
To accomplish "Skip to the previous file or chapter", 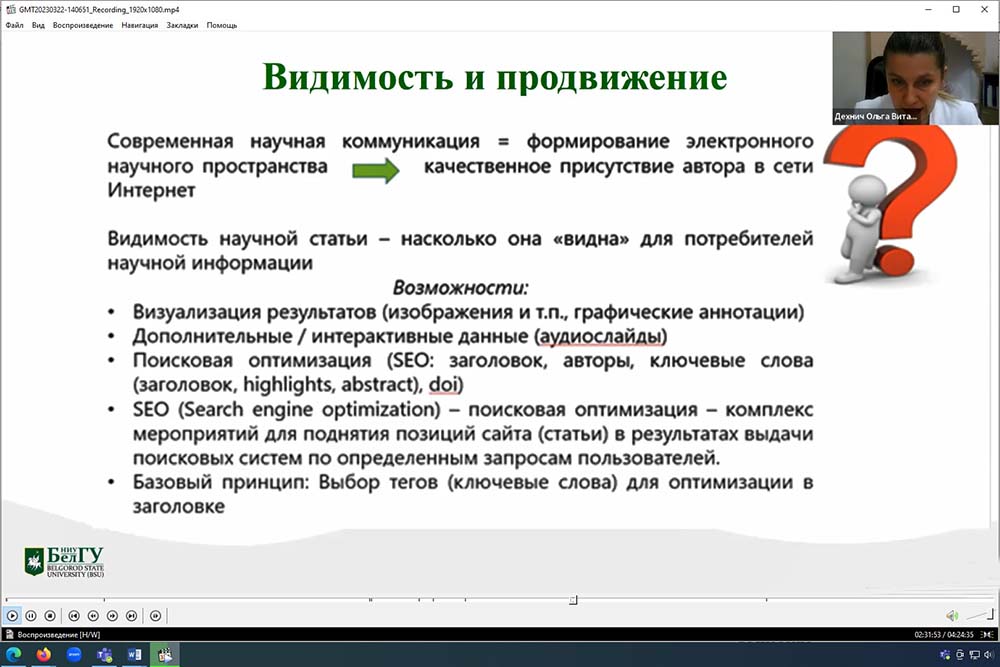I will click(x=74, y=616).
